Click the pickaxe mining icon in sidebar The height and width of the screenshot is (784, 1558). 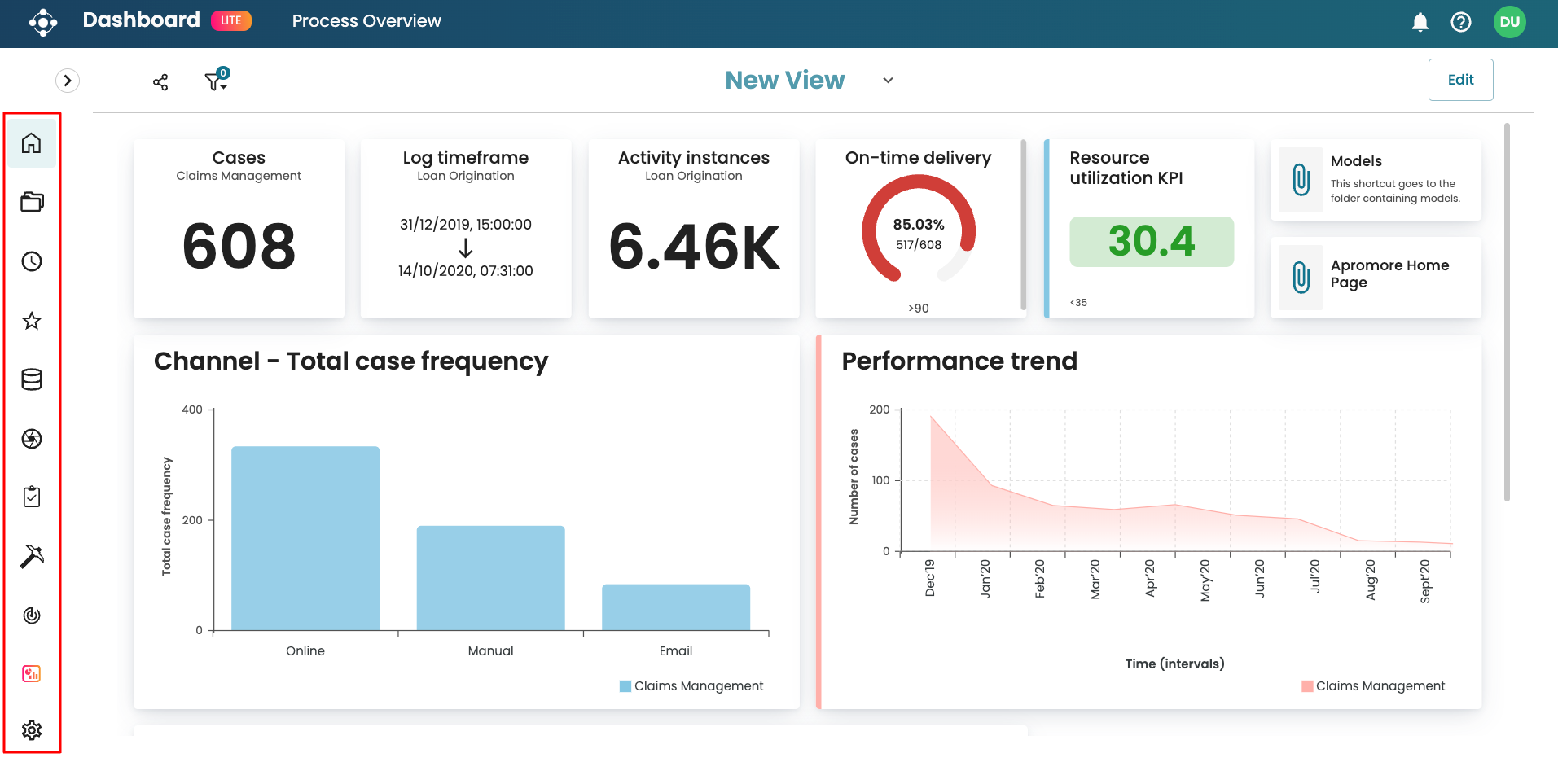[x=32, y=556]
